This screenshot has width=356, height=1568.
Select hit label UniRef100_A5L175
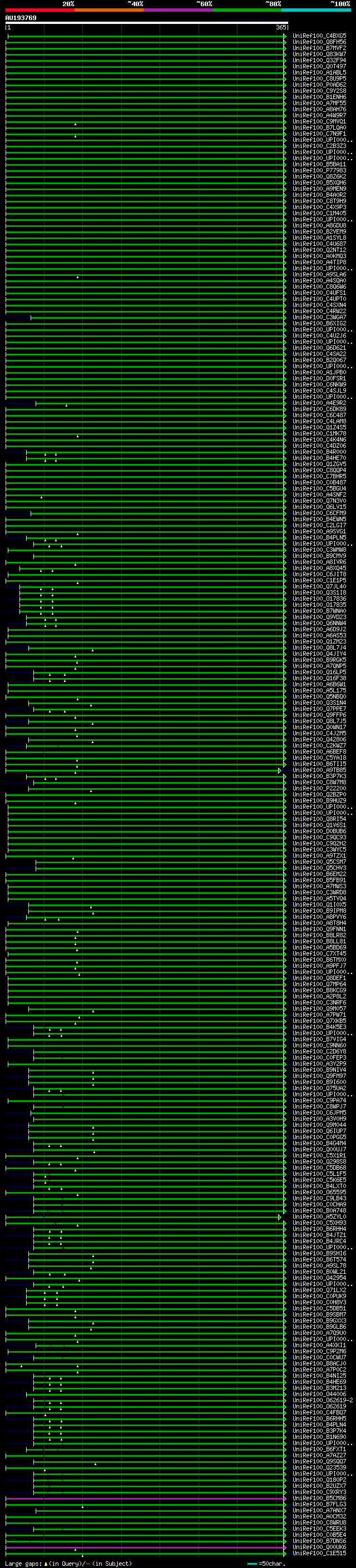pyautogui.click(x=319, y=690)
